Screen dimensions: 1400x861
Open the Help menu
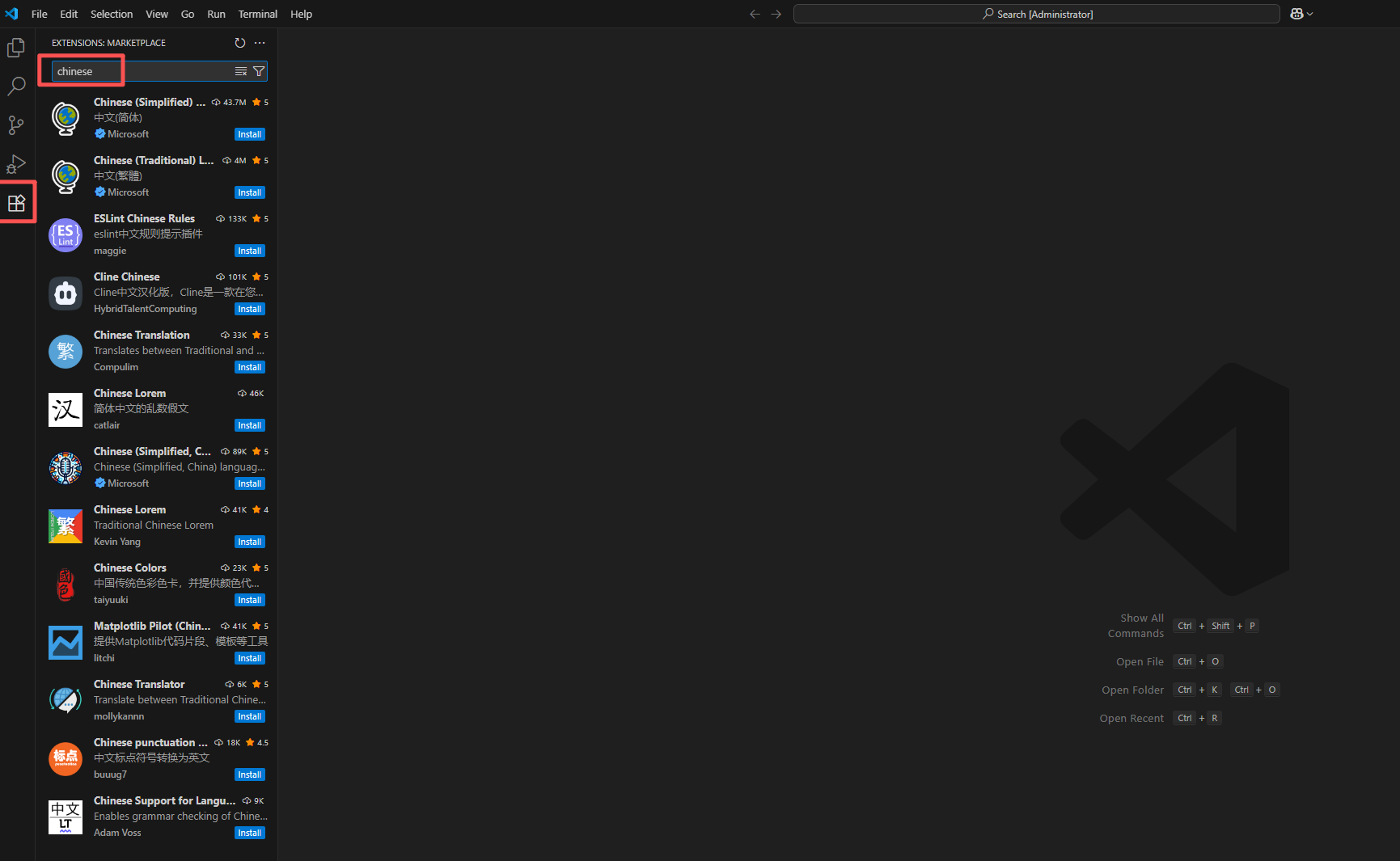click(x=301, y=14)
